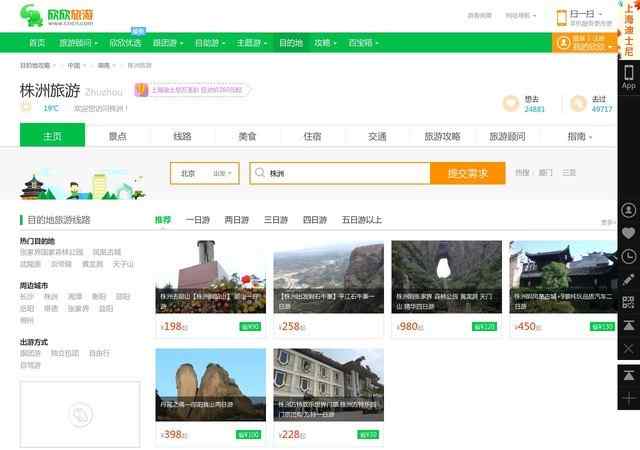Click the user avatar icon in orange login box

point(564,42)
